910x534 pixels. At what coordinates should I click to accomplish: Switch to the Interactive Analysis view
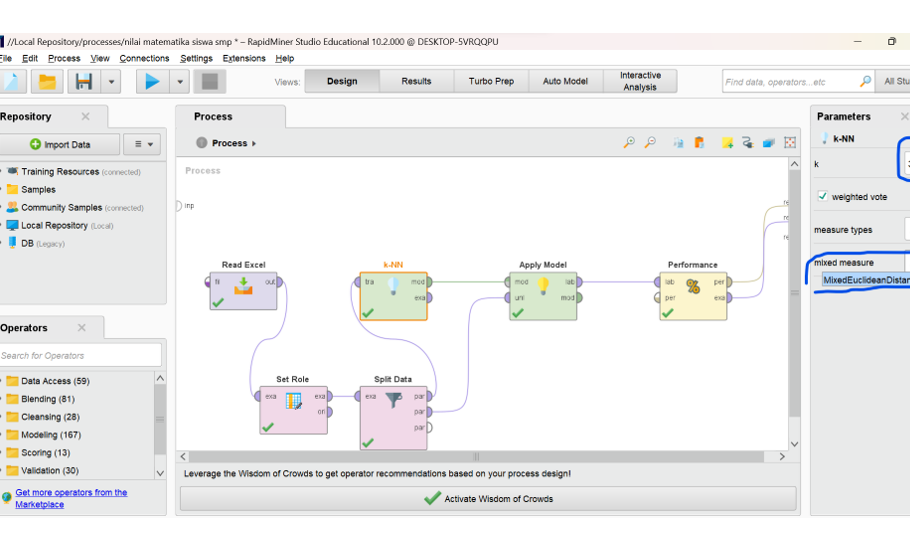(640, 81)
